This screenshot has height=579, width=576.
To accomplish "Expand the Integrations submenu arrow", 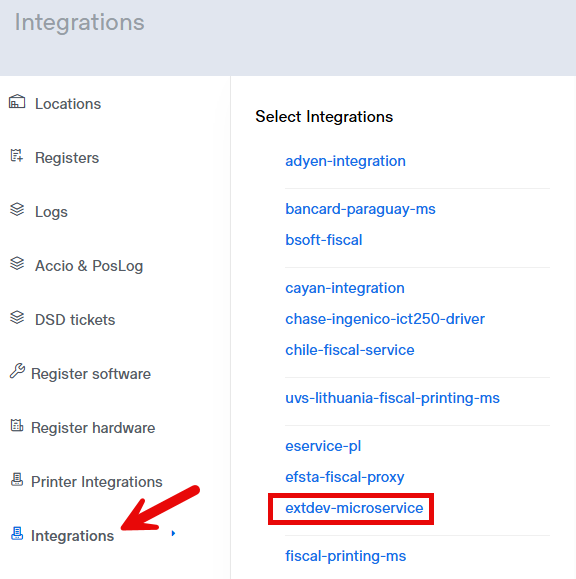I will click(173, 533).
